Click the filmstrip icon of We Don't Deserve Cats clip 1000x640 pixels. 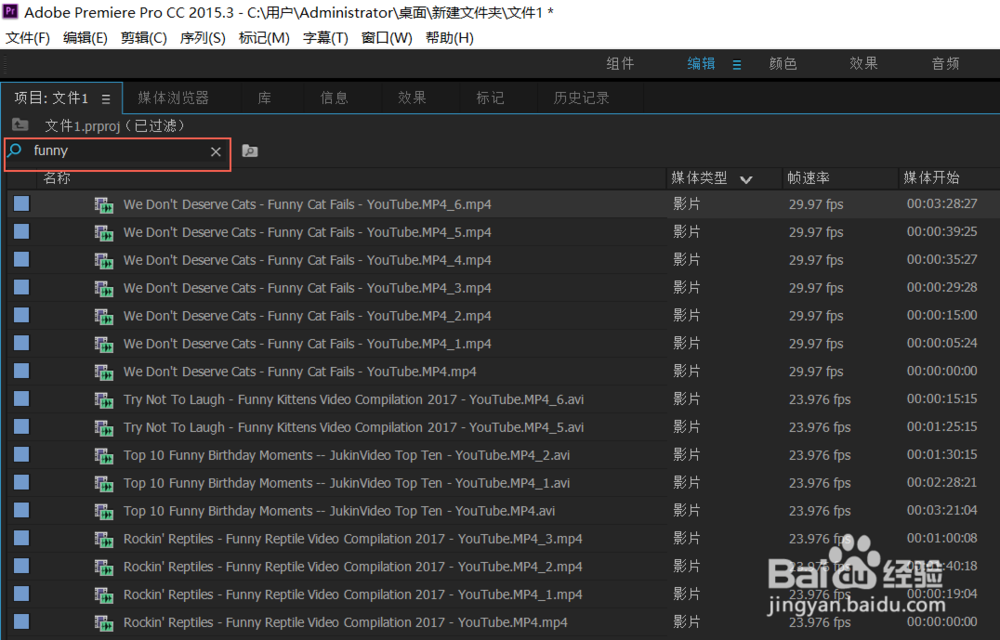click(x=105, y=203)
